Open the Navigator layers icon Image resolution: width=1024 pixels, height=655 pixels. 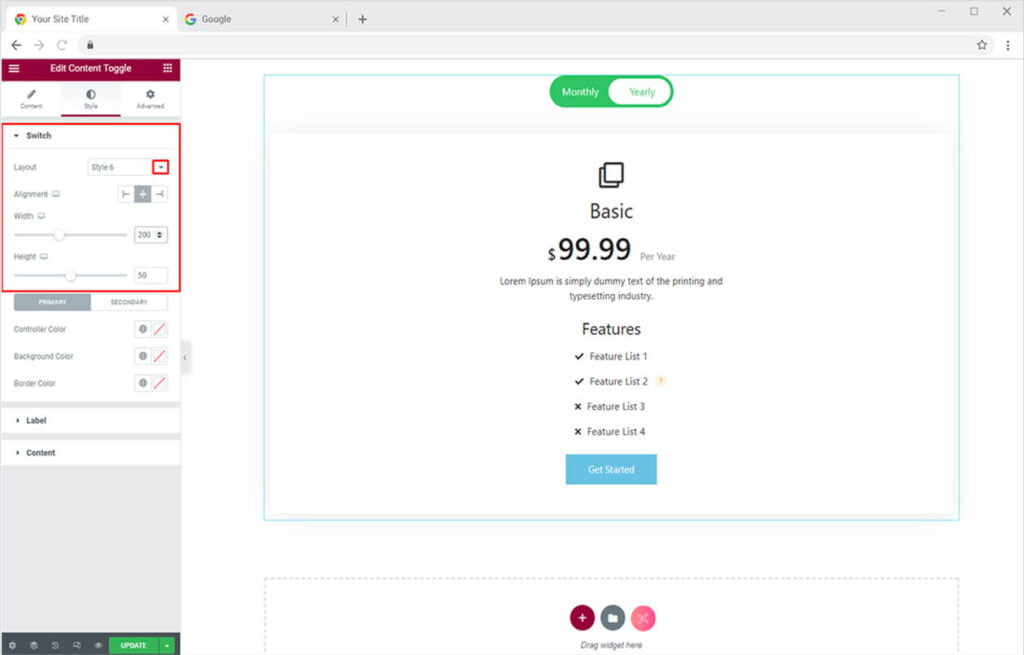click(33, 645)
